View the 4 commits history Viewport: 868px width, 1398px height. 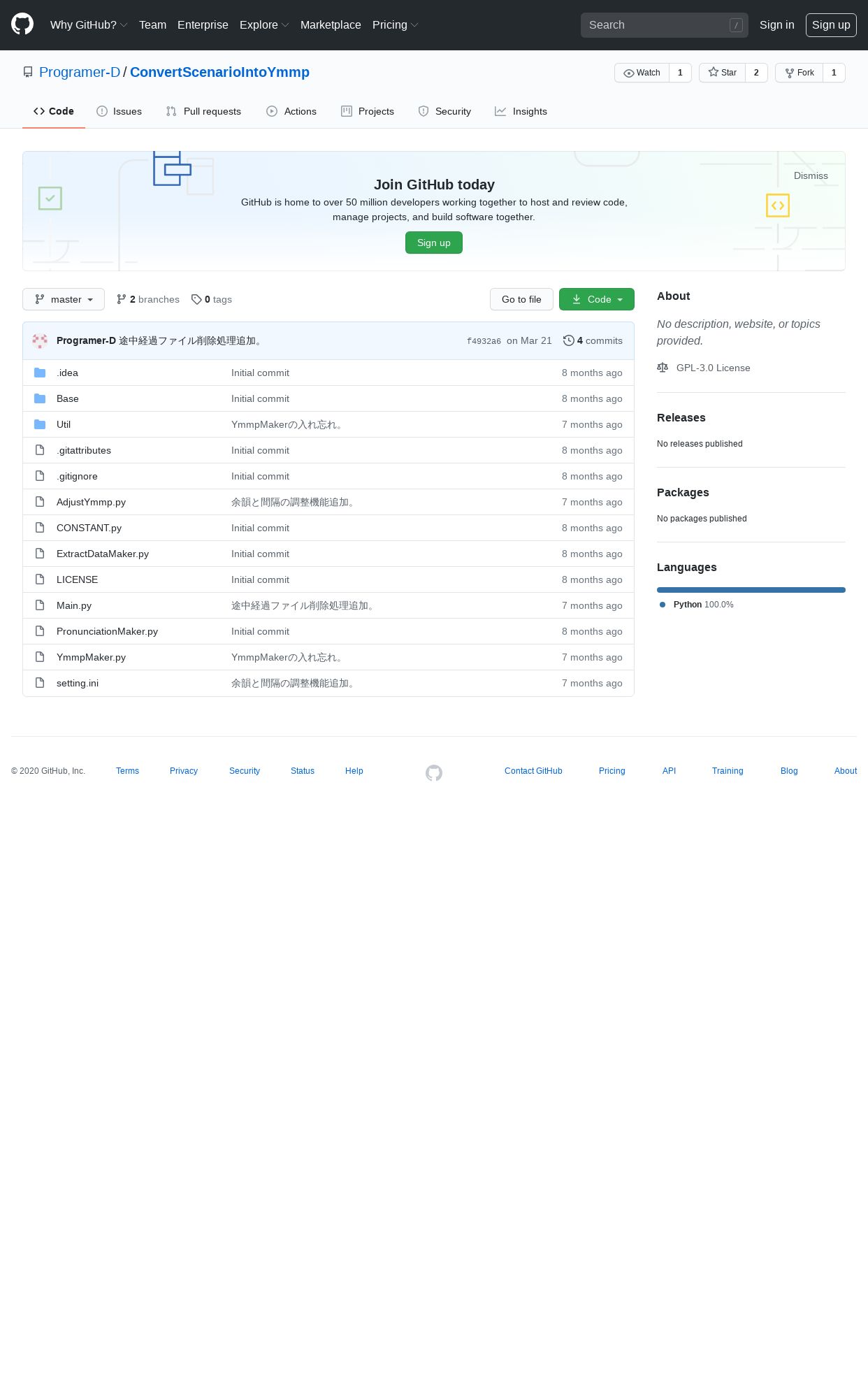593,340
